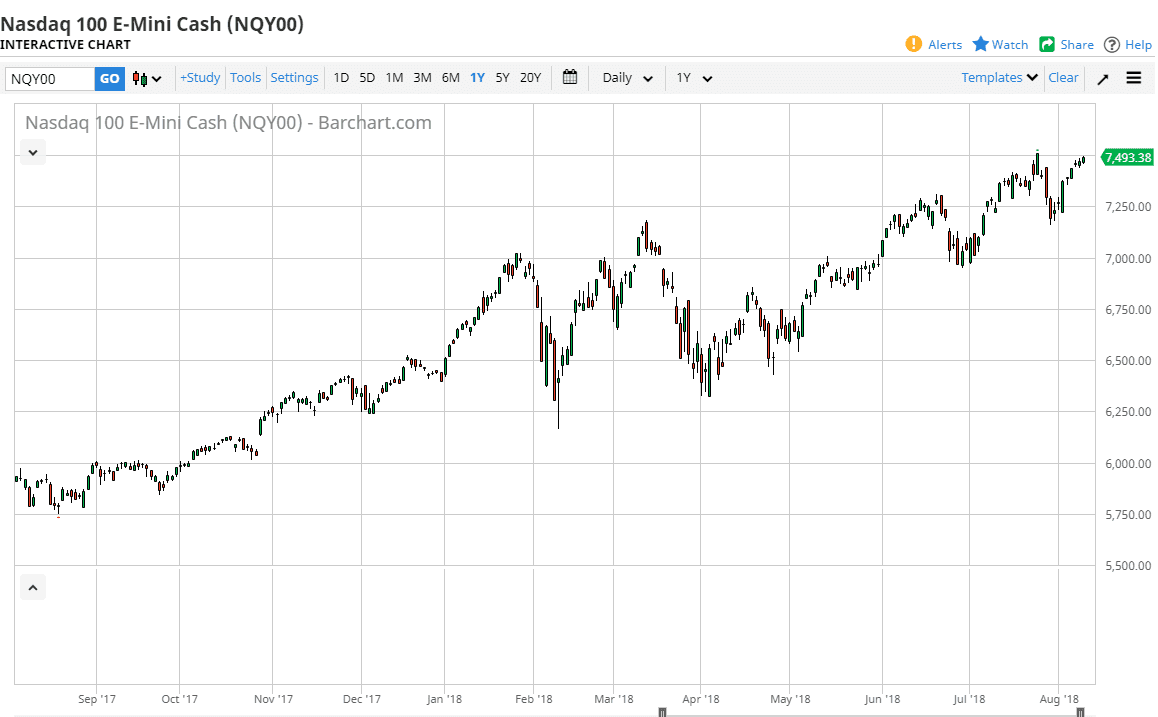
Task: Open the Tools menu
Action: click(x=245, y=78)
